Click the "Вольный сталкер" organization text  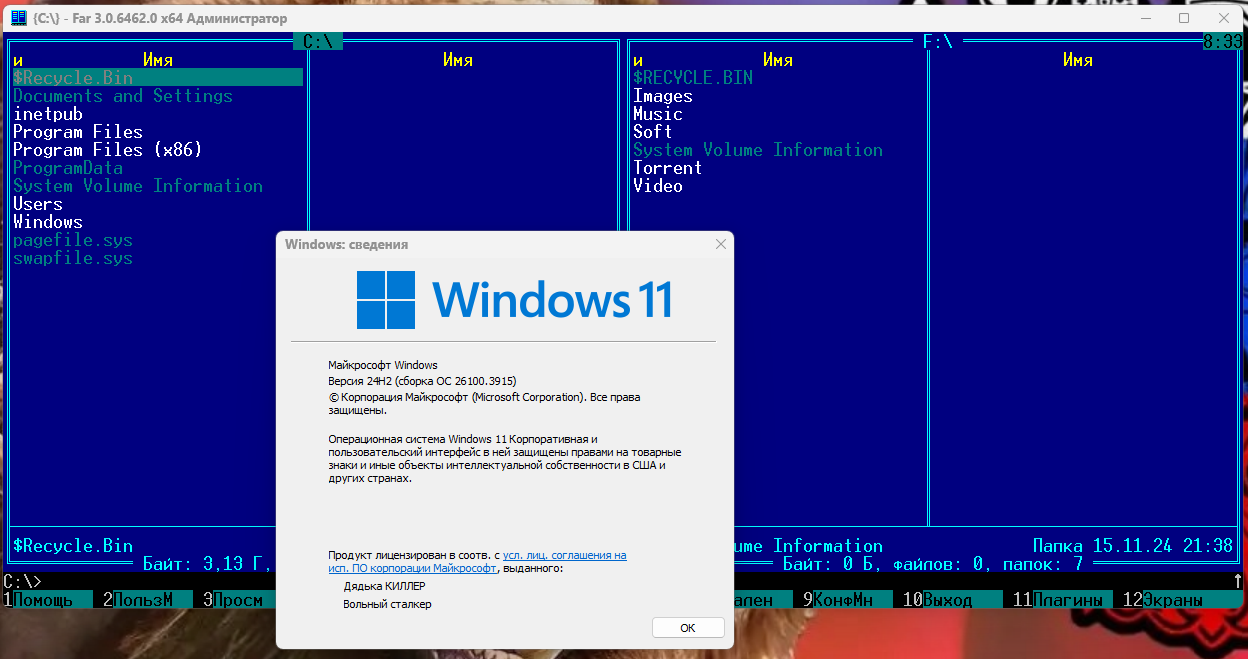tap(387, 604)
